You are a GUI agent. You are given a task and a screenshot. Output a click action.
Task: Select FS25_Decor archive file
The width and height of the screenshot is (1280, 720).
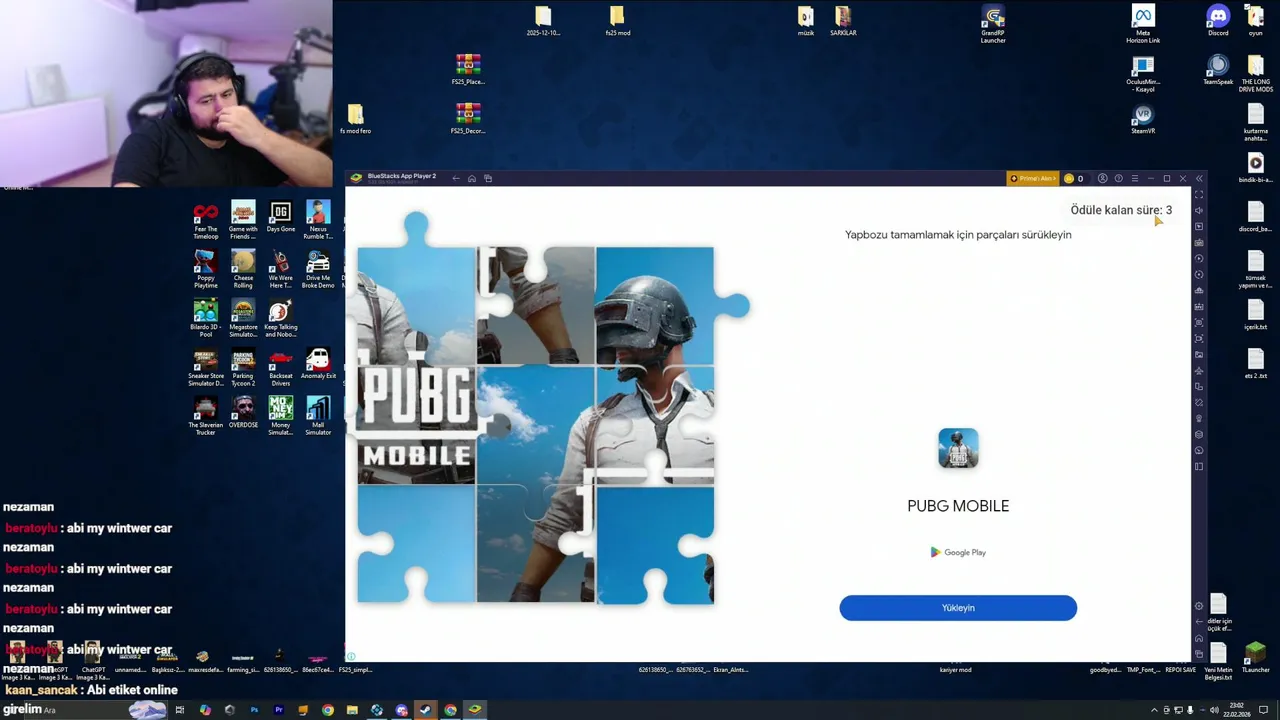pos(468,119)
